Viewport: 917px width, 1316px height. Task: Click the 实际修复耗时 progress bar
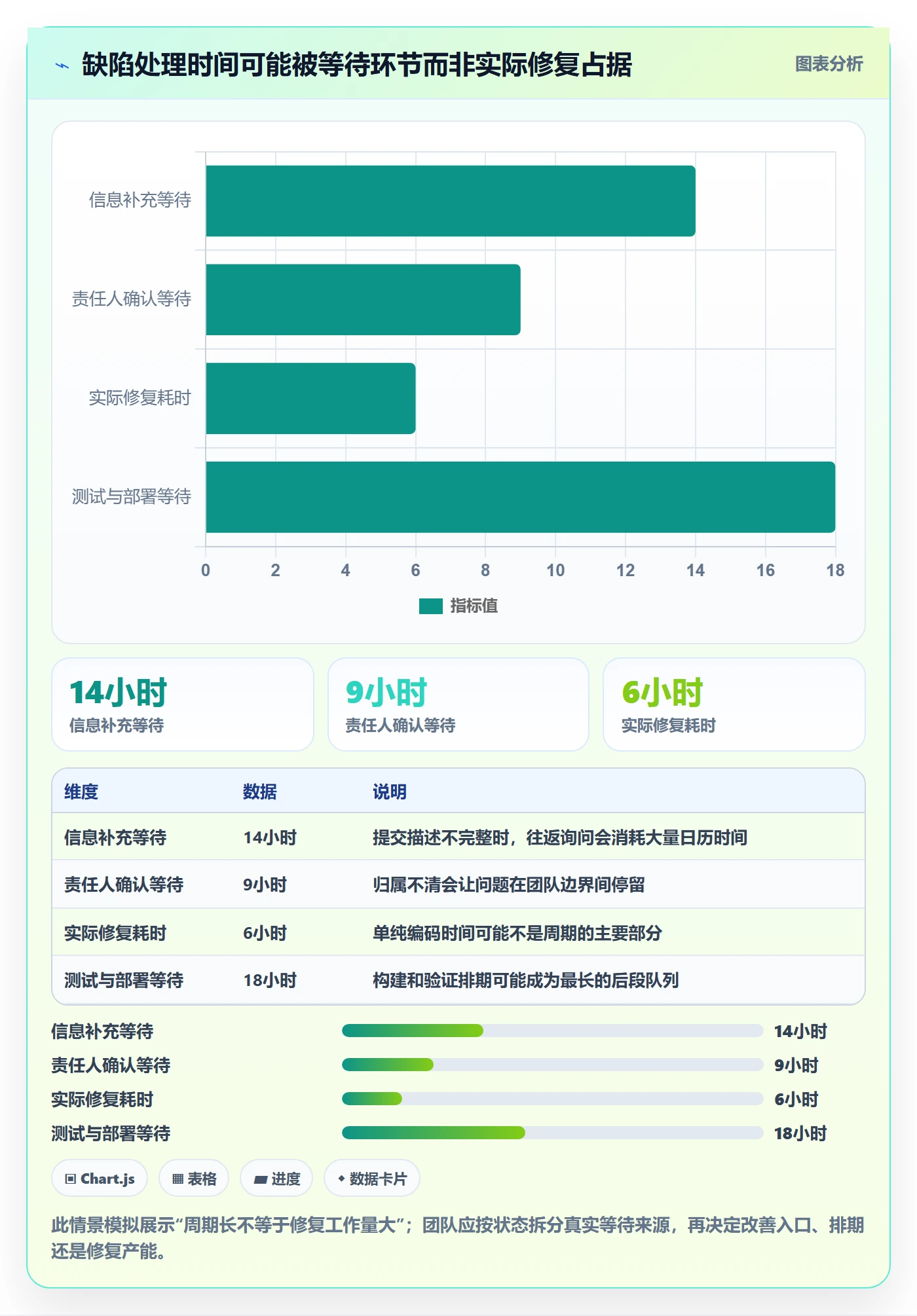click(552, 1099)
